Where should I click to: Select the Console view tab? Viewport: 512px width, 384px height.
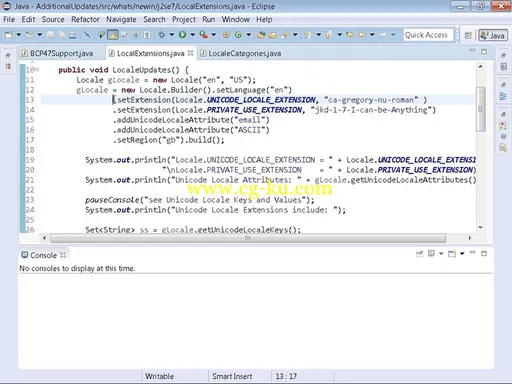[x=44, y=255]
